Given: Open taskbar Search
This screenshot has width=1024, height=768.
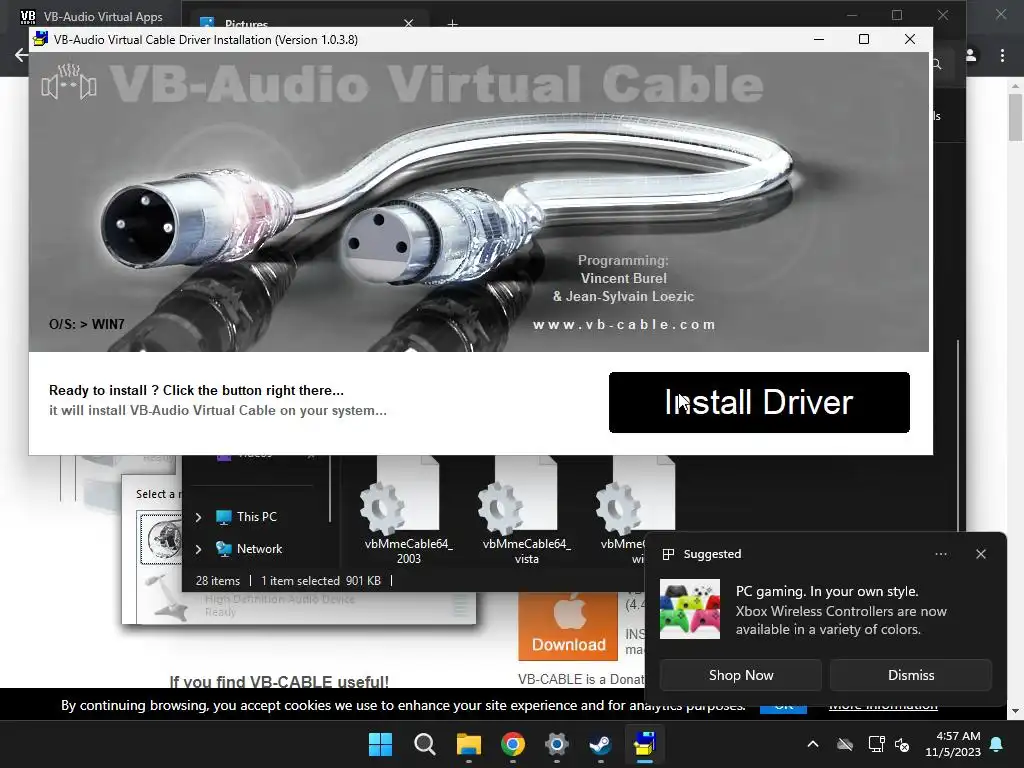Looking at the screenshot, I should point(424,744).
